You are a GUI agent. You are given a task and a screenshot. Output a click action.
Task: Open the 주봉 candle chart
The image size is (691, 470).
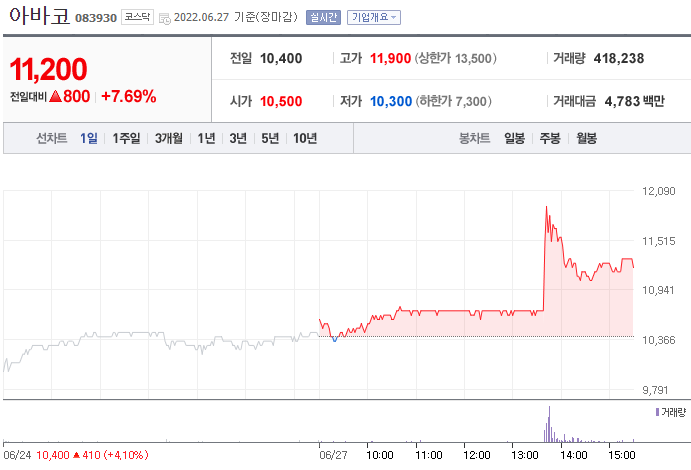tap(550, 138)
